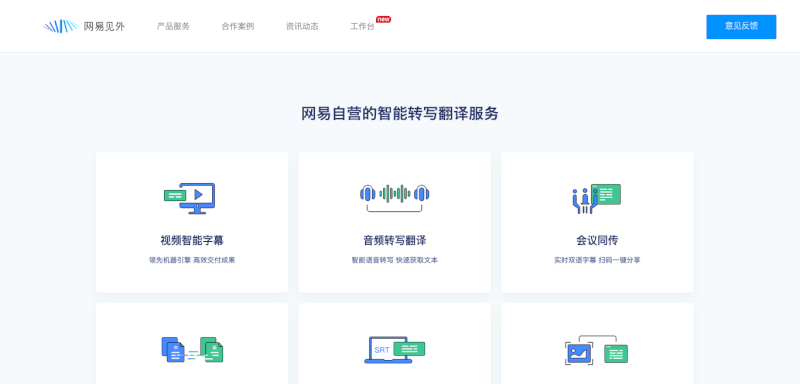Open the 产品服务 menu
This screenshot has height=384, width=800.
coord(173,27)
